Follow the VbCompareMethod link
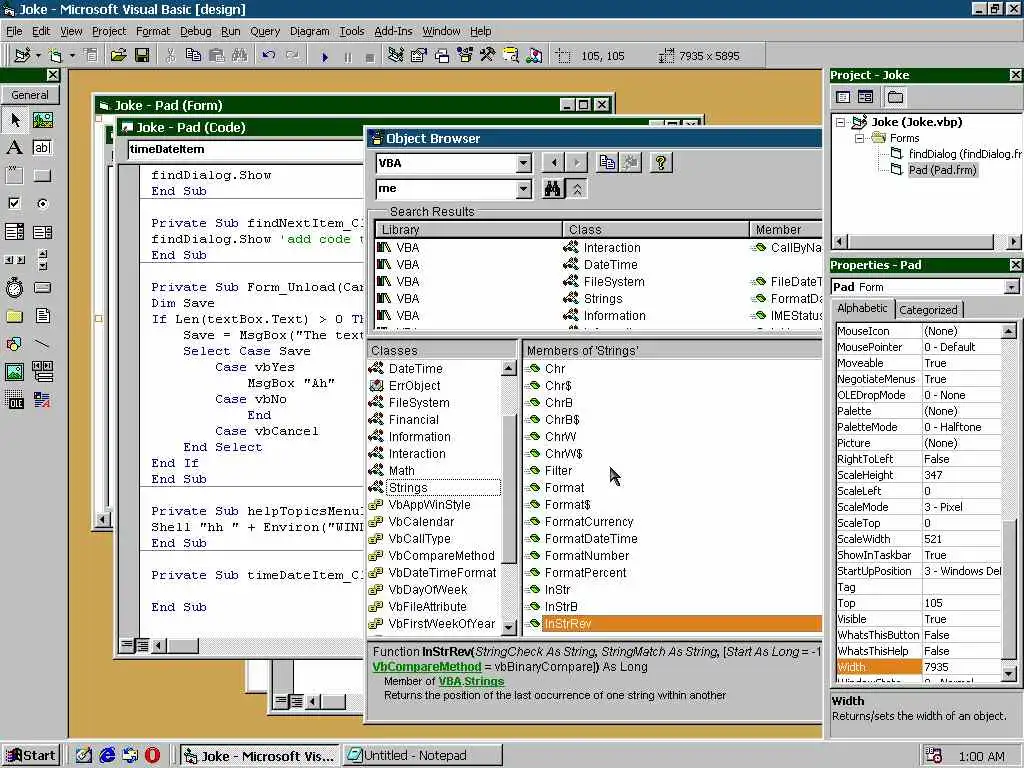Image resolution: width=1024 pixels, height=768 pixels. (x=426, y=667)
